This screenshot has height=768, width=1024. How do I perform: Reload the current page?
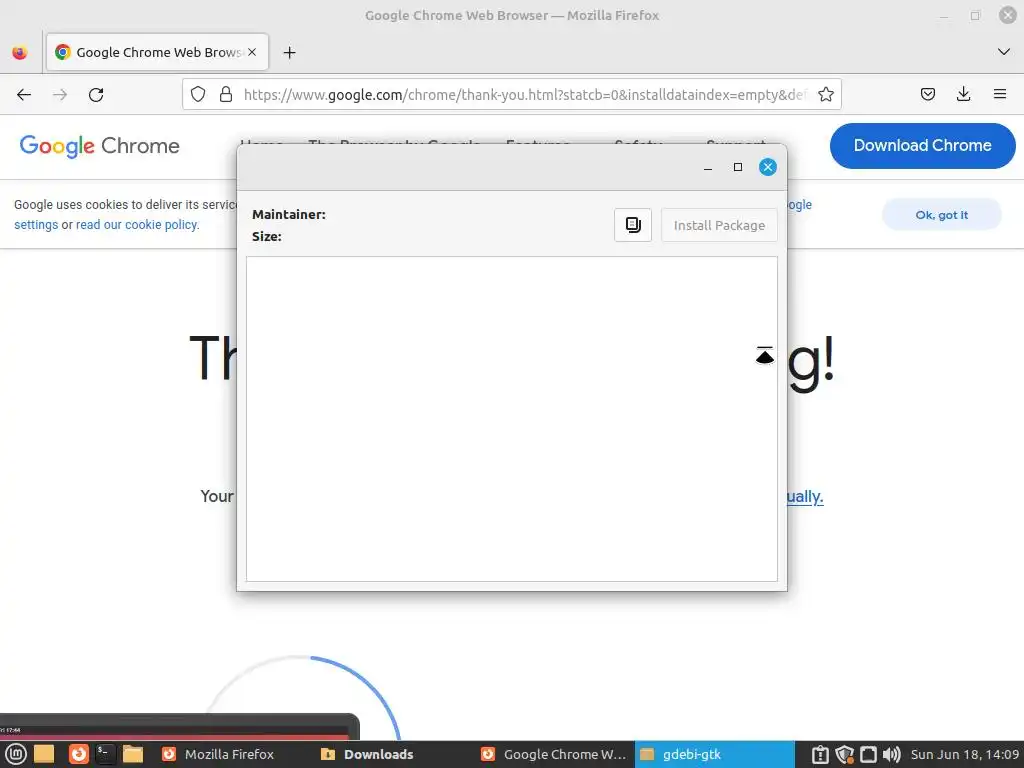(96, 95)
